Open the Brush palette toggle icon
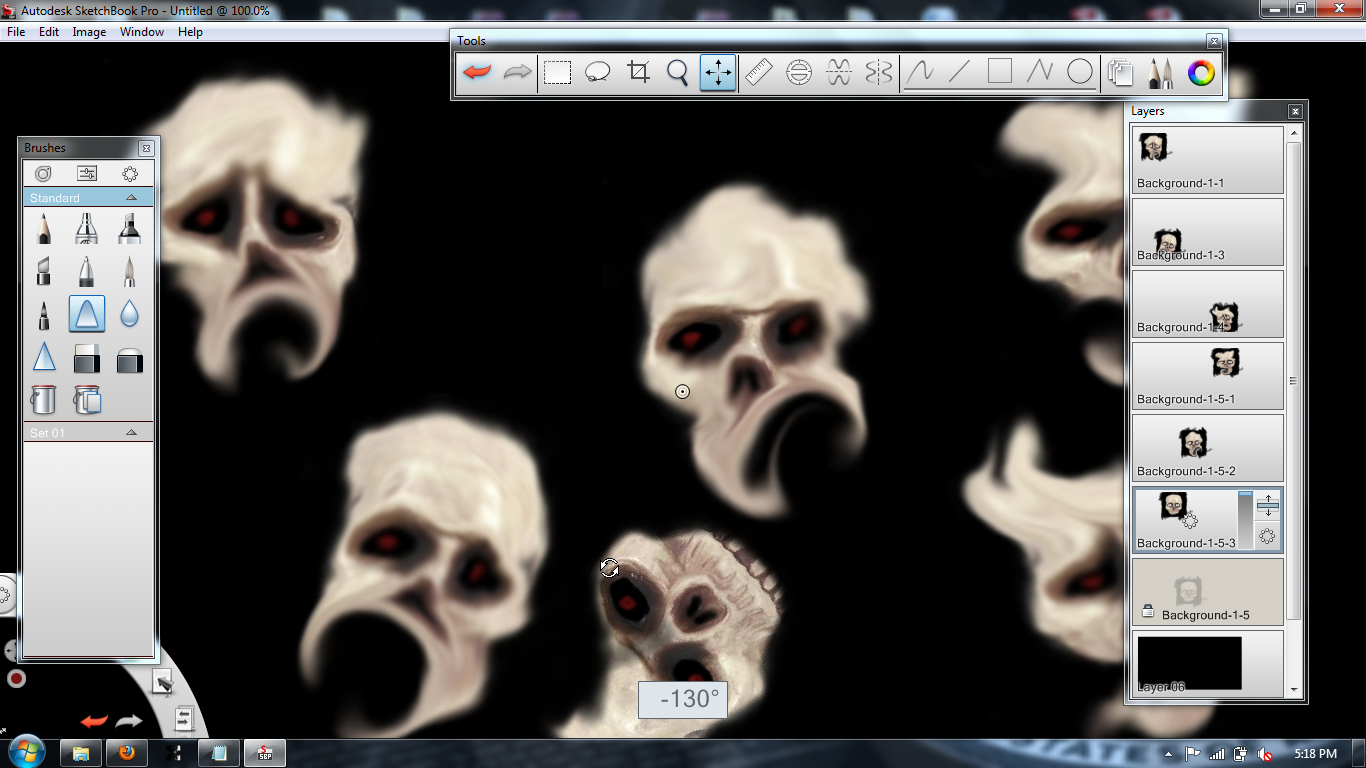This screenshot has height=768, width=1366. pyautogui.click(x=1161, y=73)
